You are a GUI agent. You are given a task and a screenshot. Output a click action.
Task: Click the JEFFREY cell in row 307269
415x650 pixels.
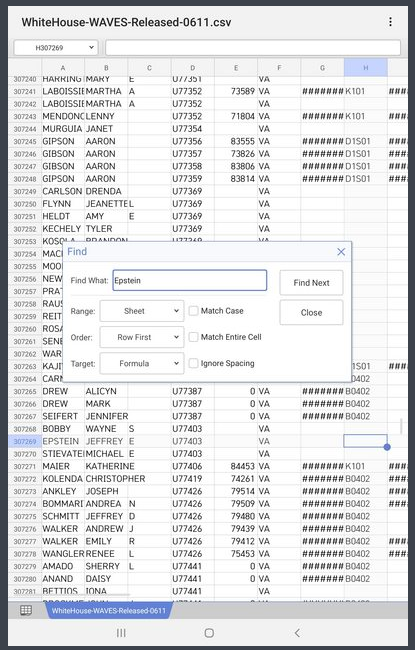(x=106, y=441)
